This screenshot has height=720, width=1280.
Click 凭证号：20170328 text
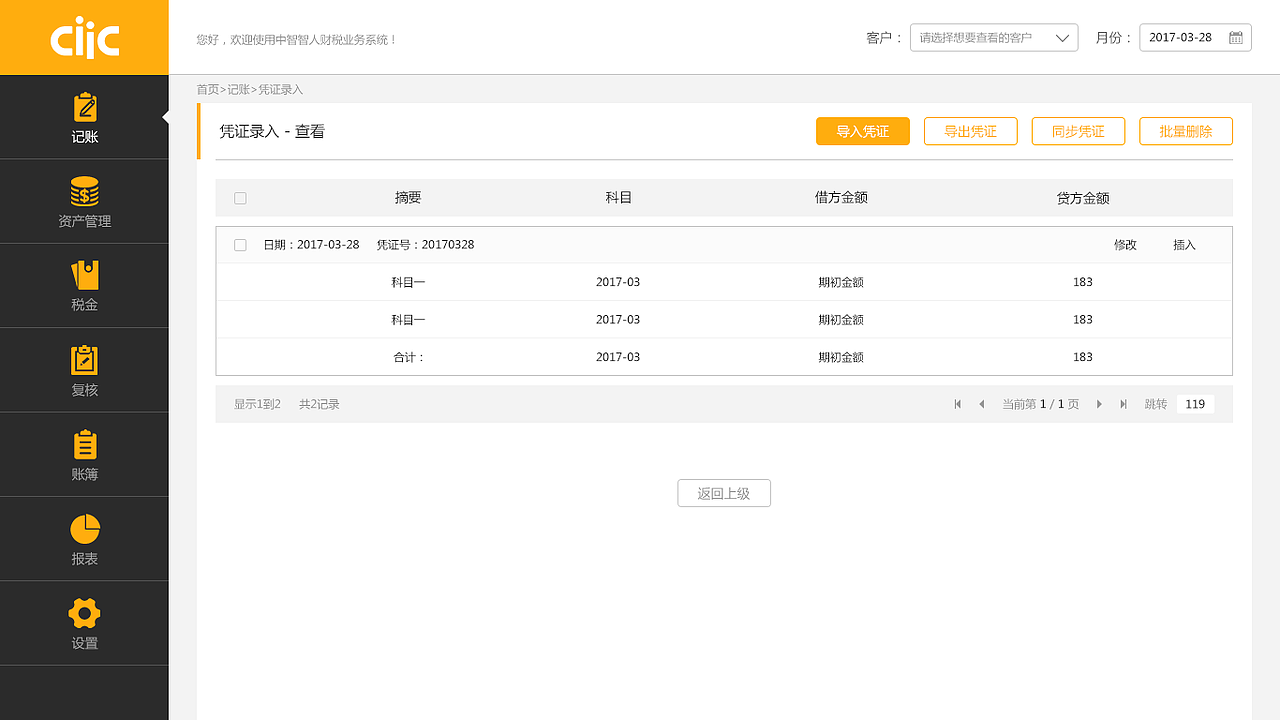425,245
